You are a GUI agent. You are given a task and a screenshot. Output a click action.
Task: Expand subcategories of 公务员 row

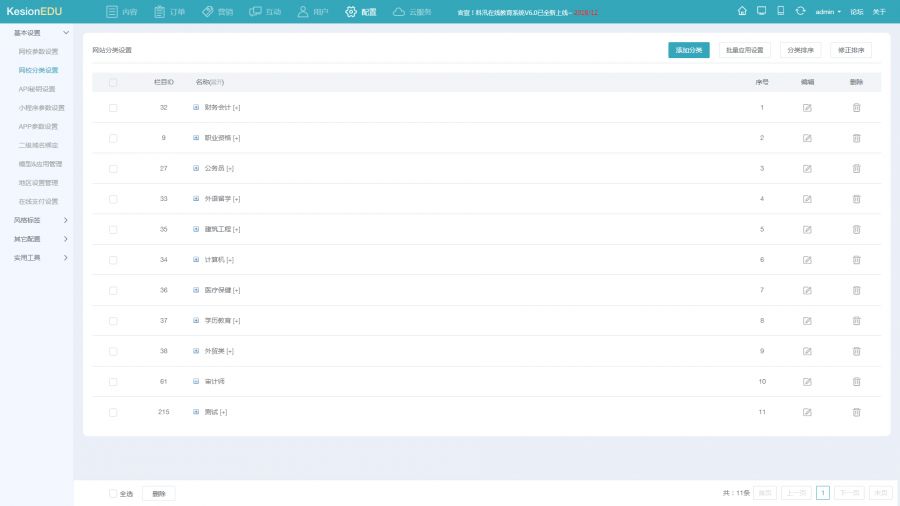[196, 168]
